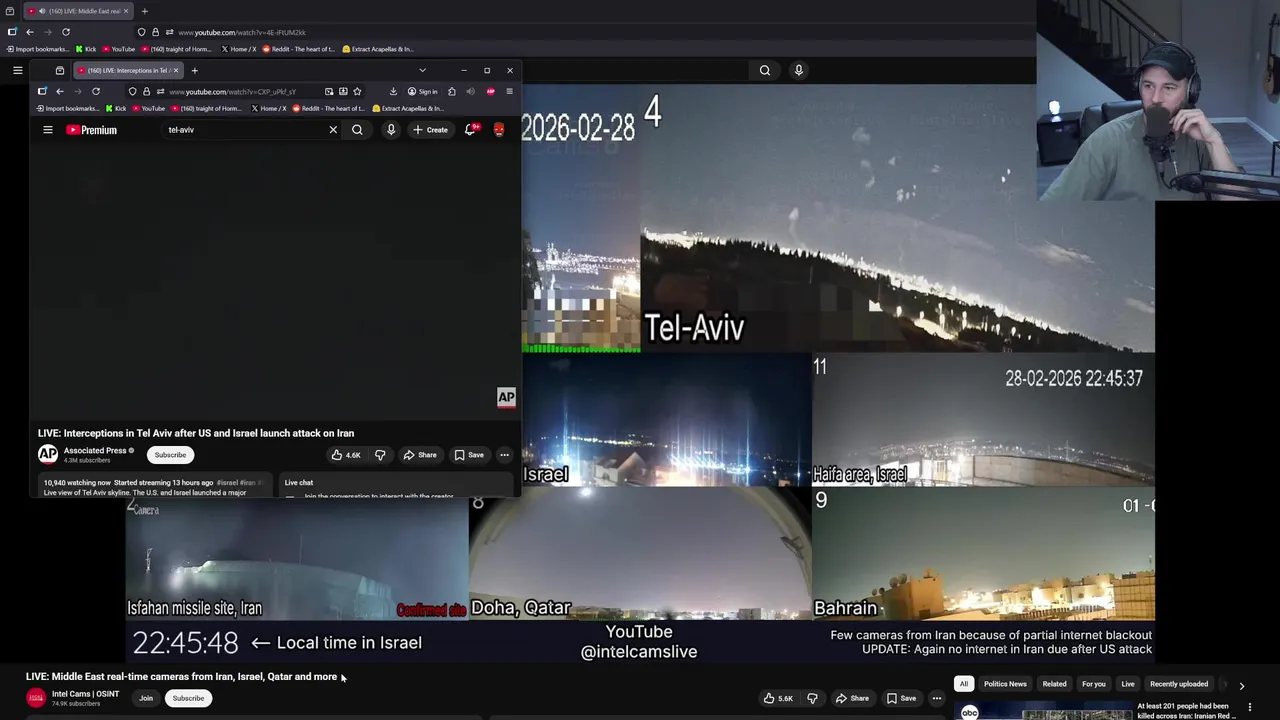Reload the page in the front window
This screenshot has height=720, width=1280.
96,91
